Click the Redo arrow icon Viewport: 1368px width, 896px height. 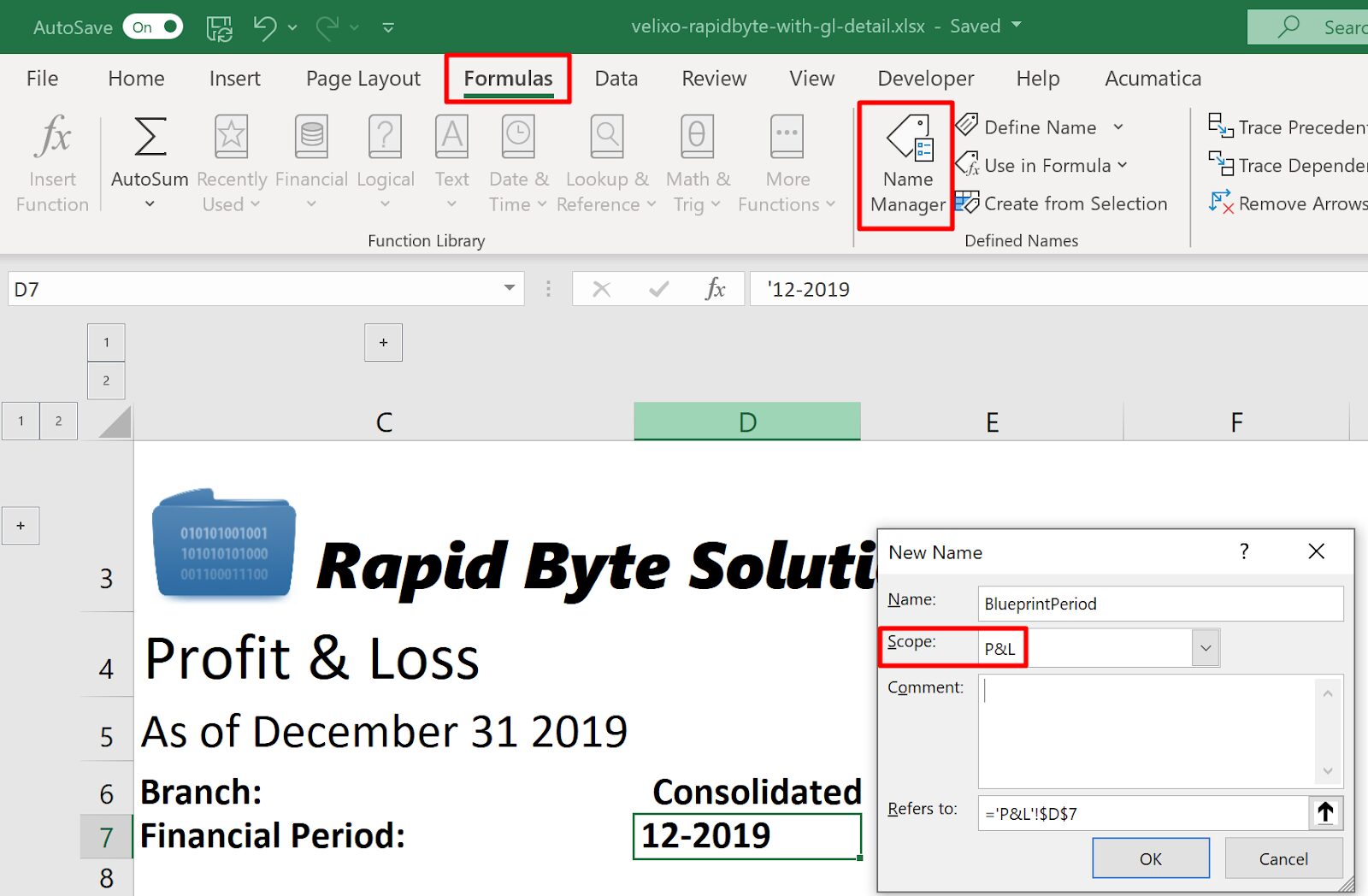point(327,27)
